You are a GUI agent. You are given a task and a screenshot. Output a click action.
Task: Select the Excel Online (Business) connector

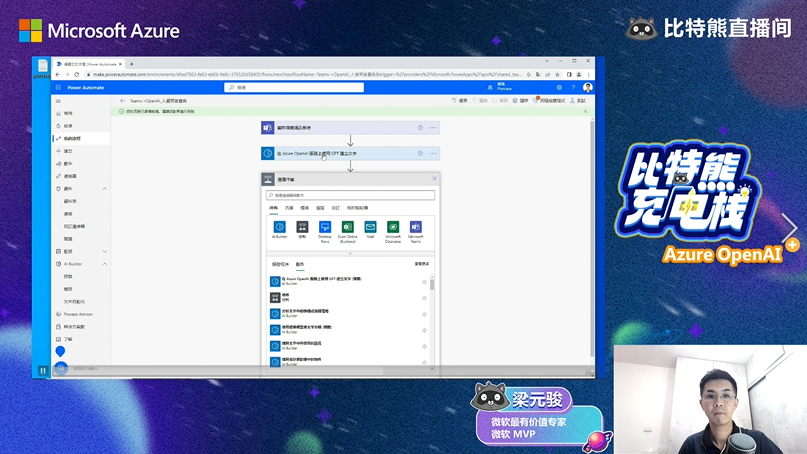tap(347, 227)
